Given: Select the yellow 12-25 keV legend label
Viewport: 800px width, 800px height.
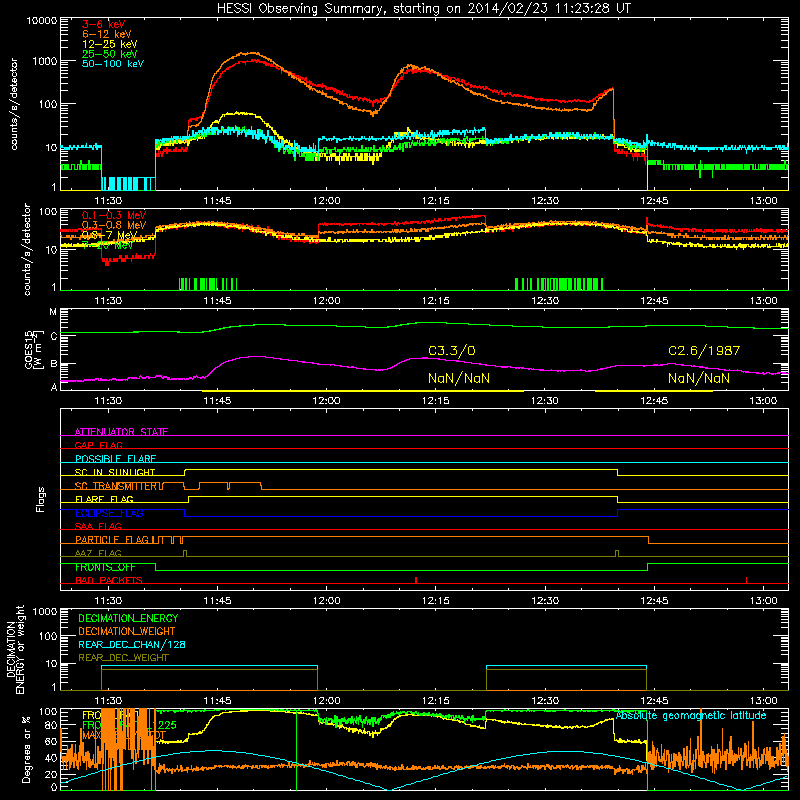Looking at the screenshot, I should click(x=110, y=44).
